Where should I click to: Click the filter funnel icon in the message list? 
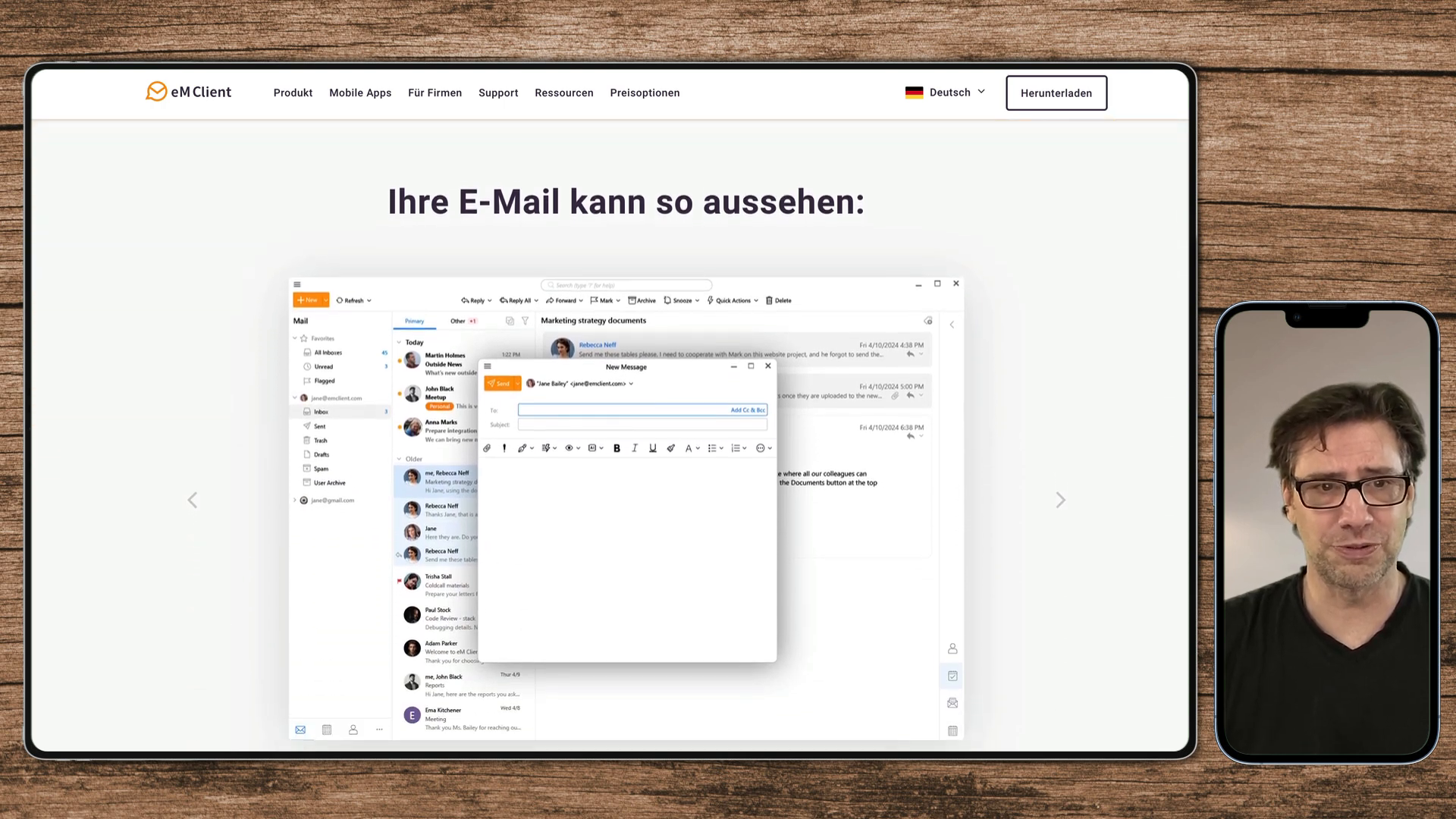525,321
